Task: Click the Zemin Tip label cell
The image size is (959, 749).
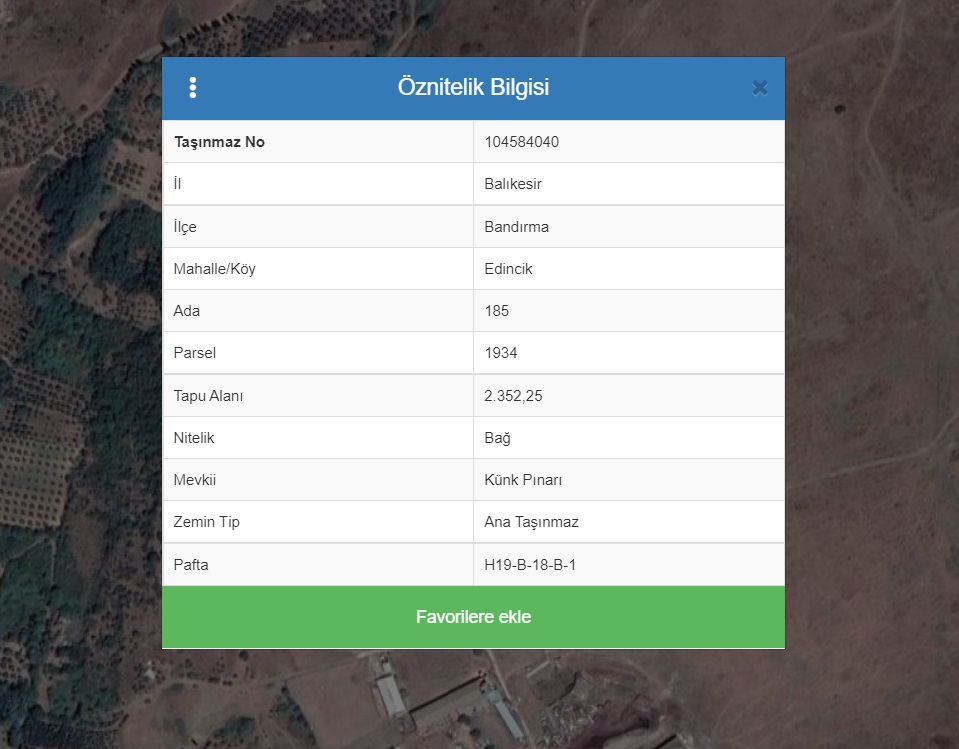Action: point(206,522)
